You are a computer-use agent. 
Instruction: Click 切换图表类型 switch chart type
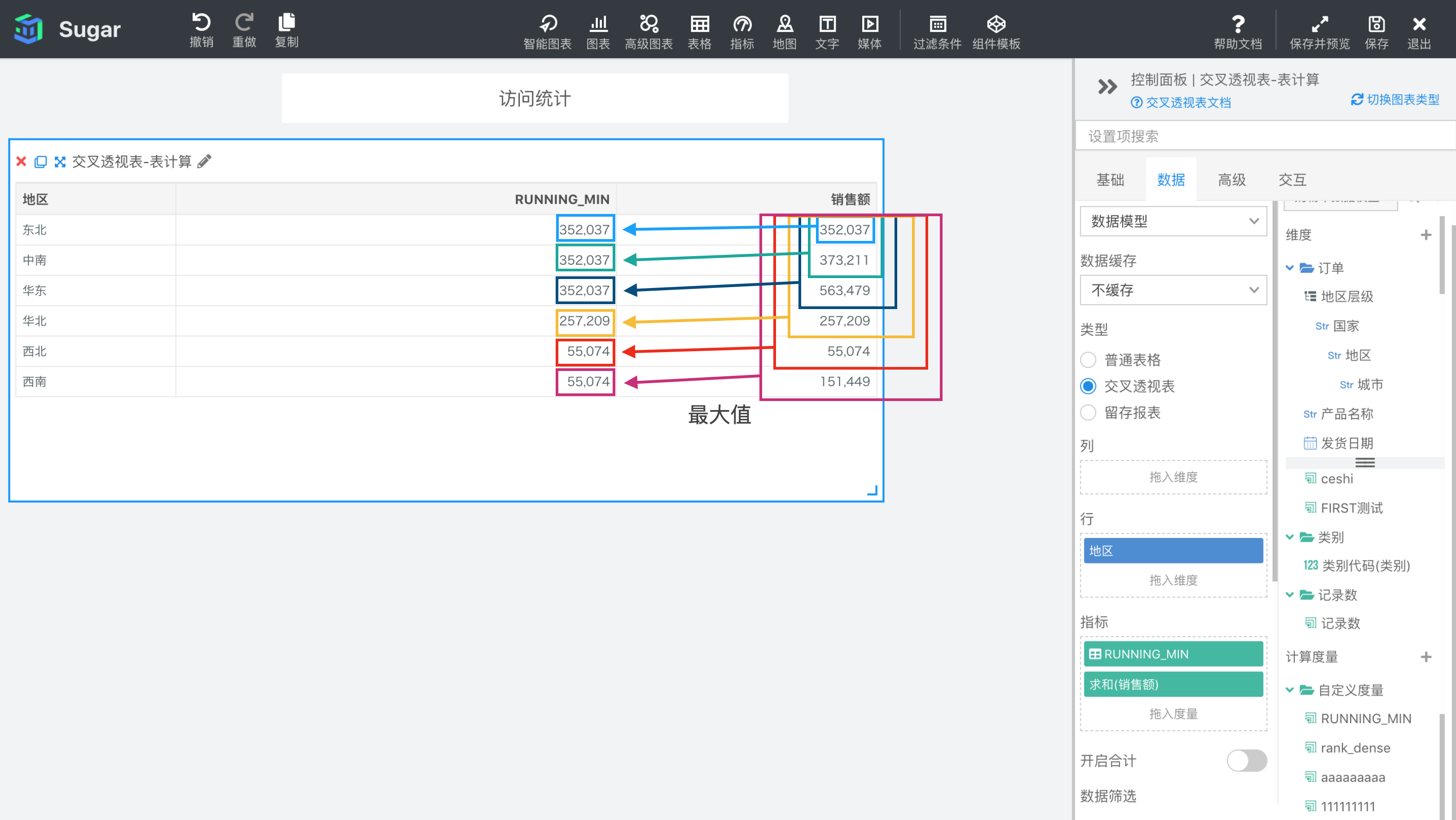1395,100
